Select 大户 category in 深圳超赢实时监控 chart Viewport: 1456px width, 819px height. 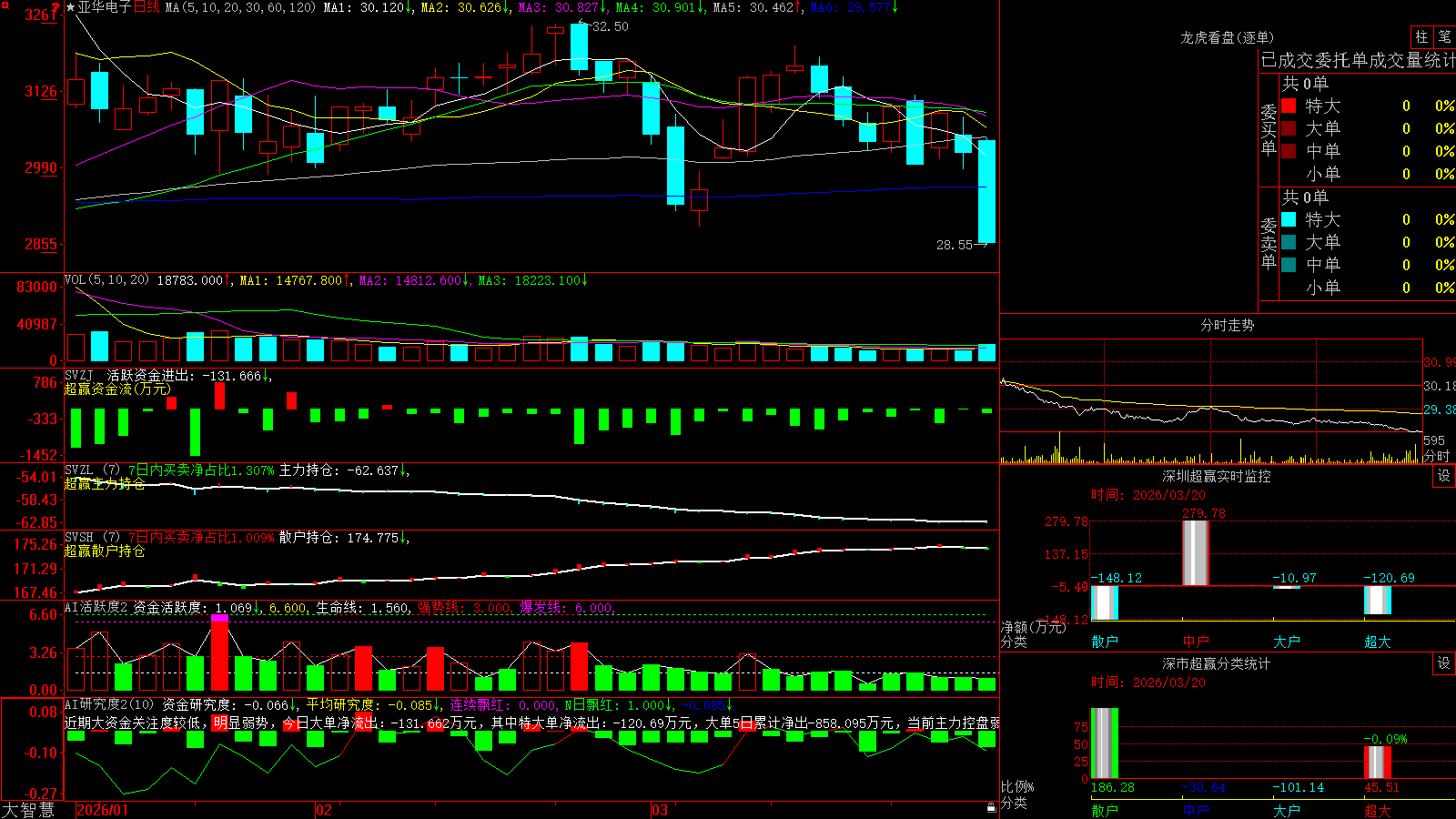click(x=1287, y=642)
